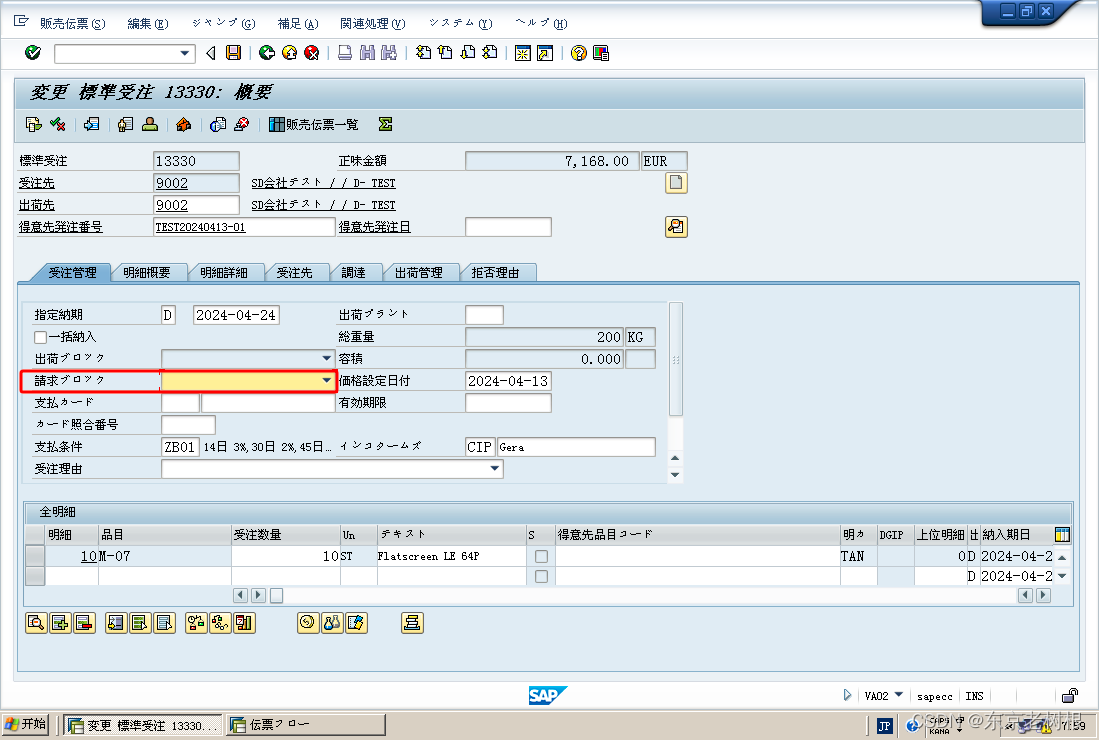Screen dimensions: 1099x740
Task: Click the item configuration flasks icon
Action: coord(332,622)
